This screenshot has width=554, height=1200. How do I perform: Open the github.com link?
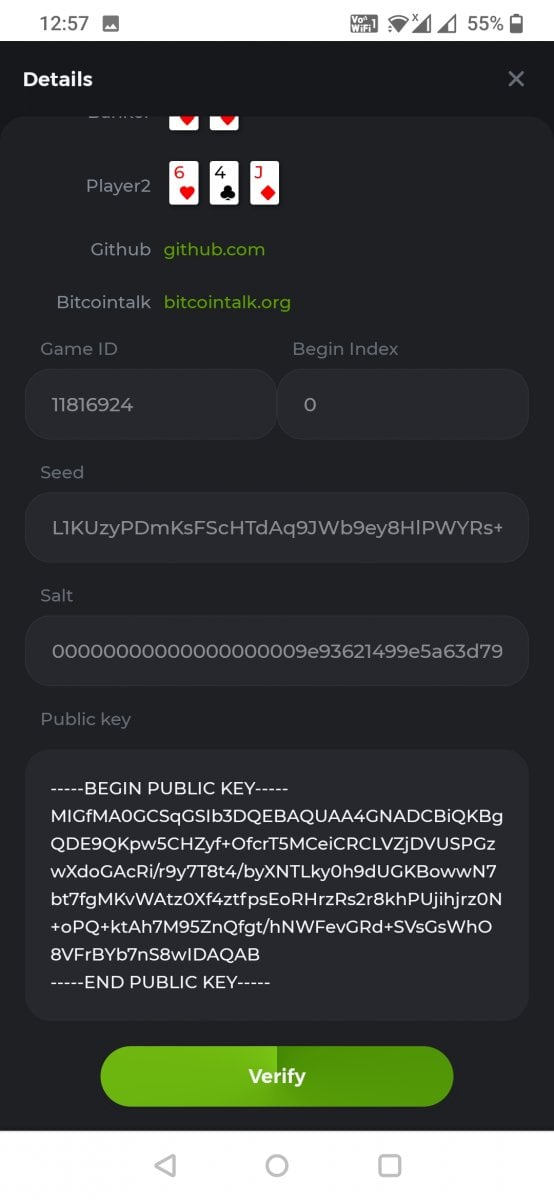coord(215,250)
